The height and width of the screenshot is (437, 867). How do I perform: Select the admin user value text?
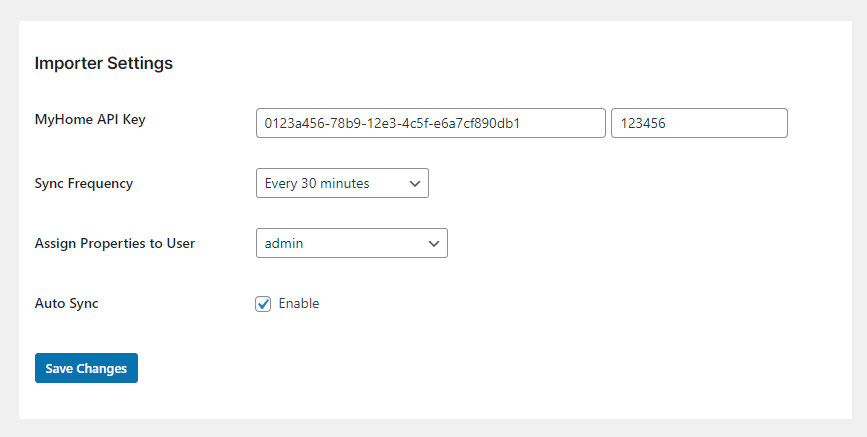pos(284,243)
